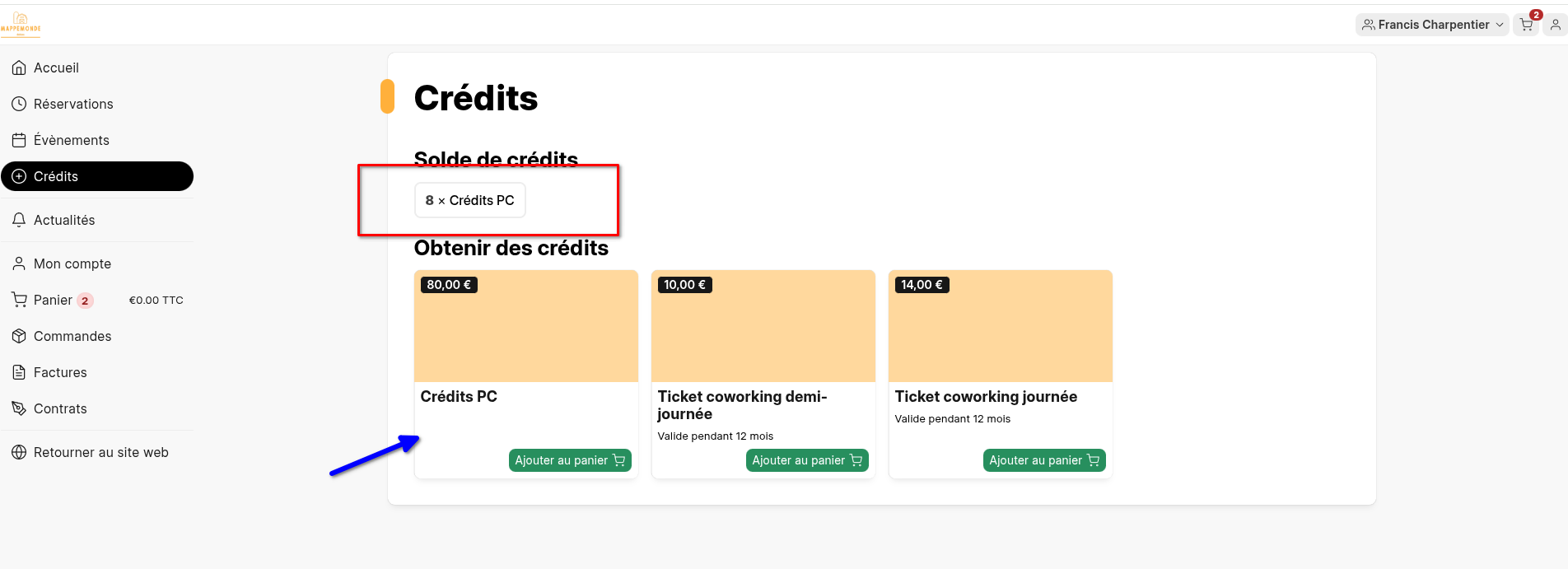
Task: Open the cart icon in top bar
Action: point(1526,25)
